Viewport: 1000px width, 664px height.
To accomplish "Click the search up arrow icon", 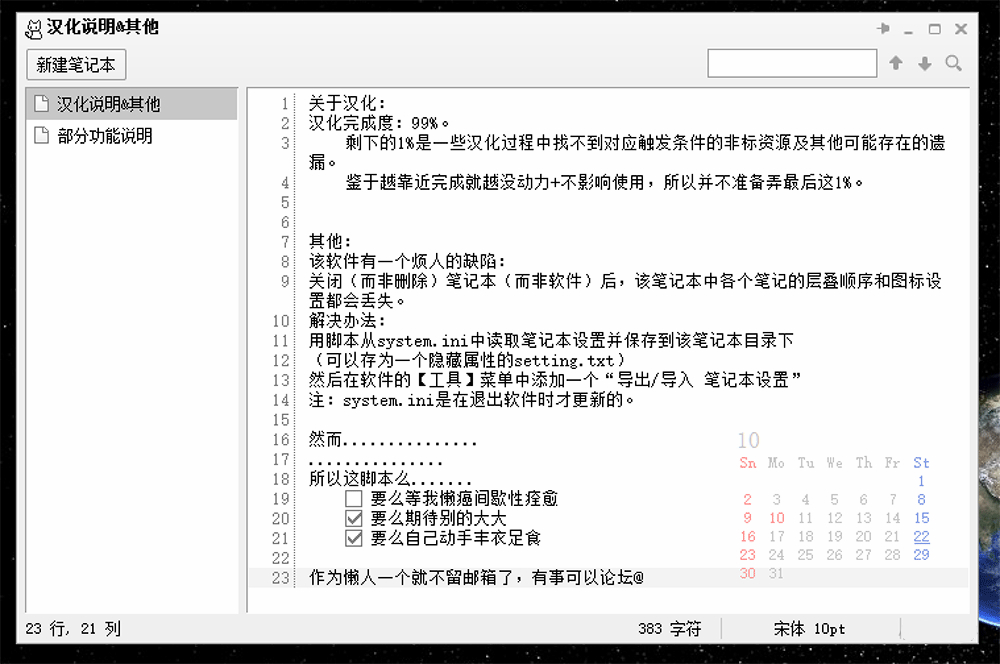I will pos(896,63).
